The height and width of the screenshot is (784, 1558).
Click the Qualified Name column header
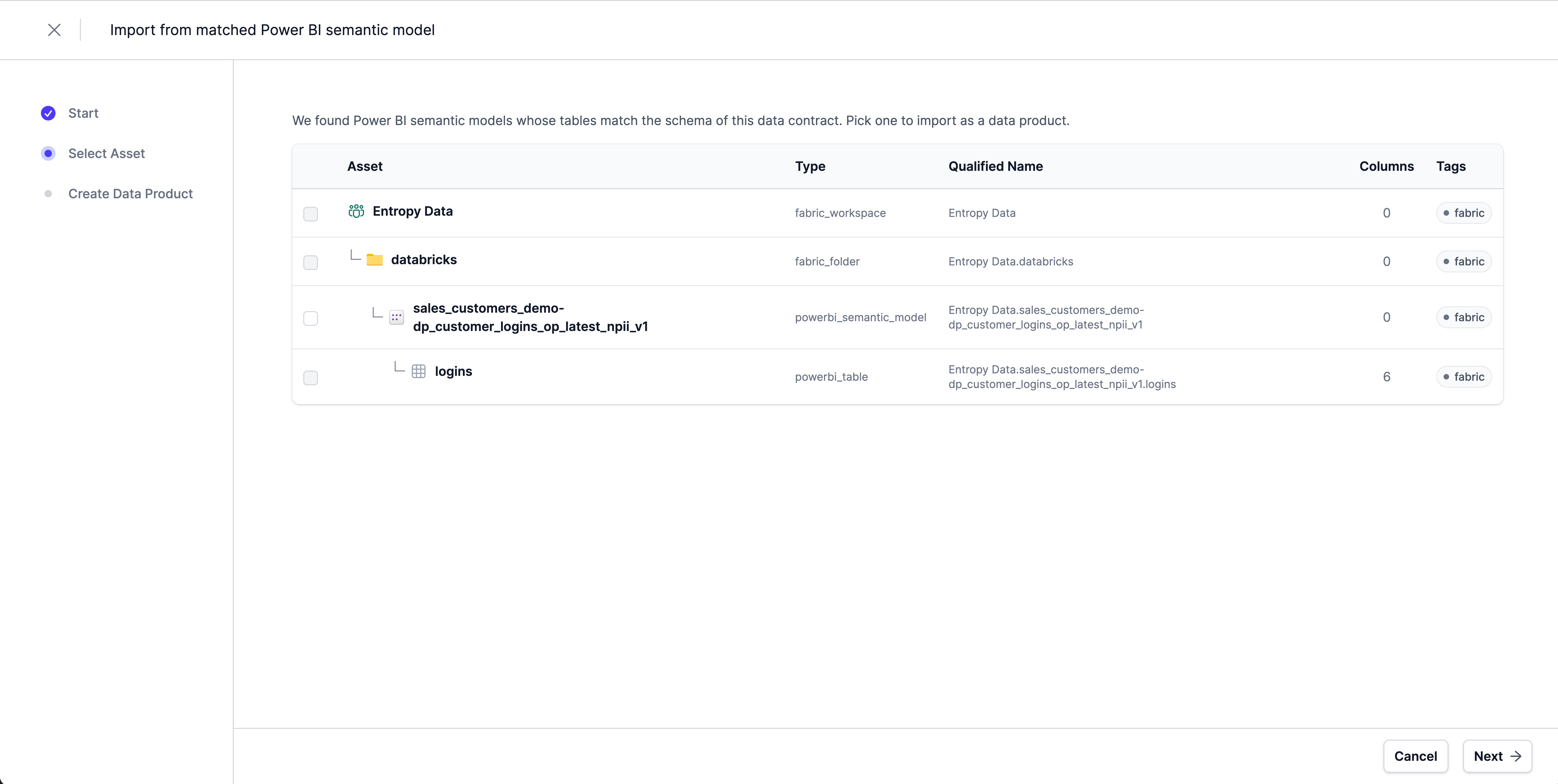pyautogui.click(x=996, y=166)
